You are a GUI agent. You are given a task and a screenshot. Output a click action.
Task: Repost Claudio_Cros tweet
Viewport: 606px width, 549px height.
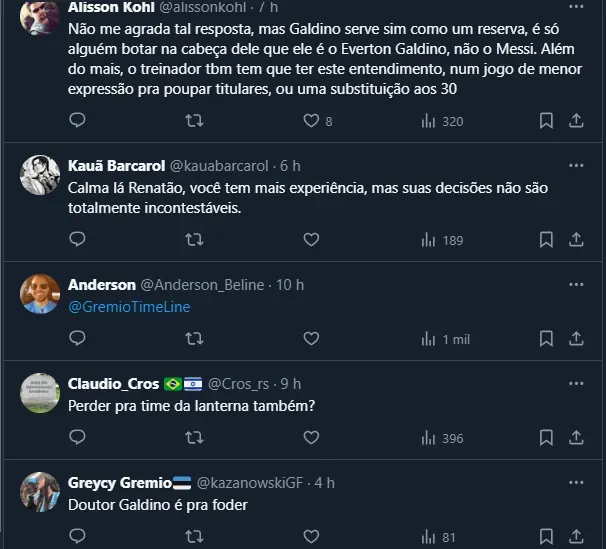pos(195,438)
